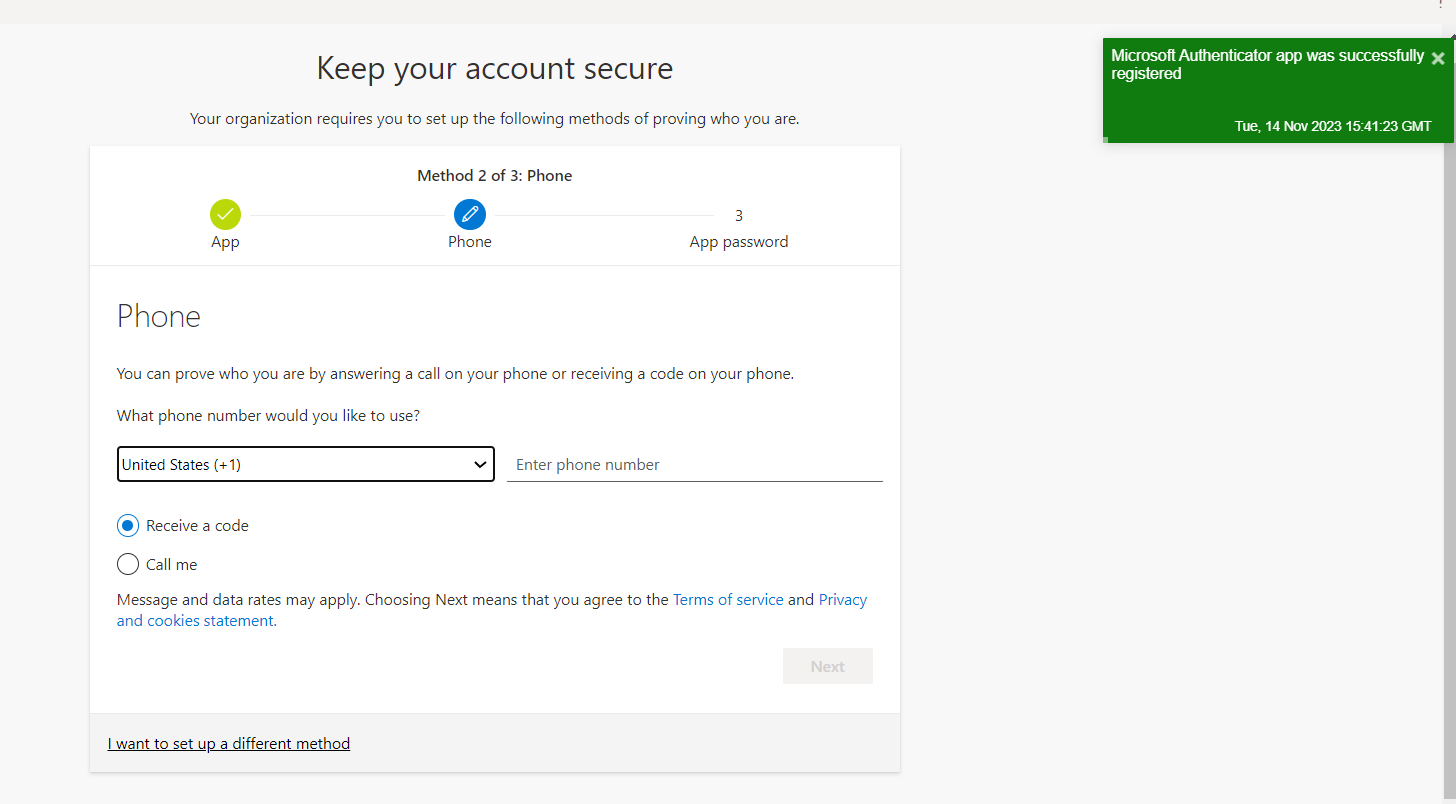This screenshot has height=804, width=1456.
Task: Click the "Phone" step label in progress bar
Action: pos(469,242)
